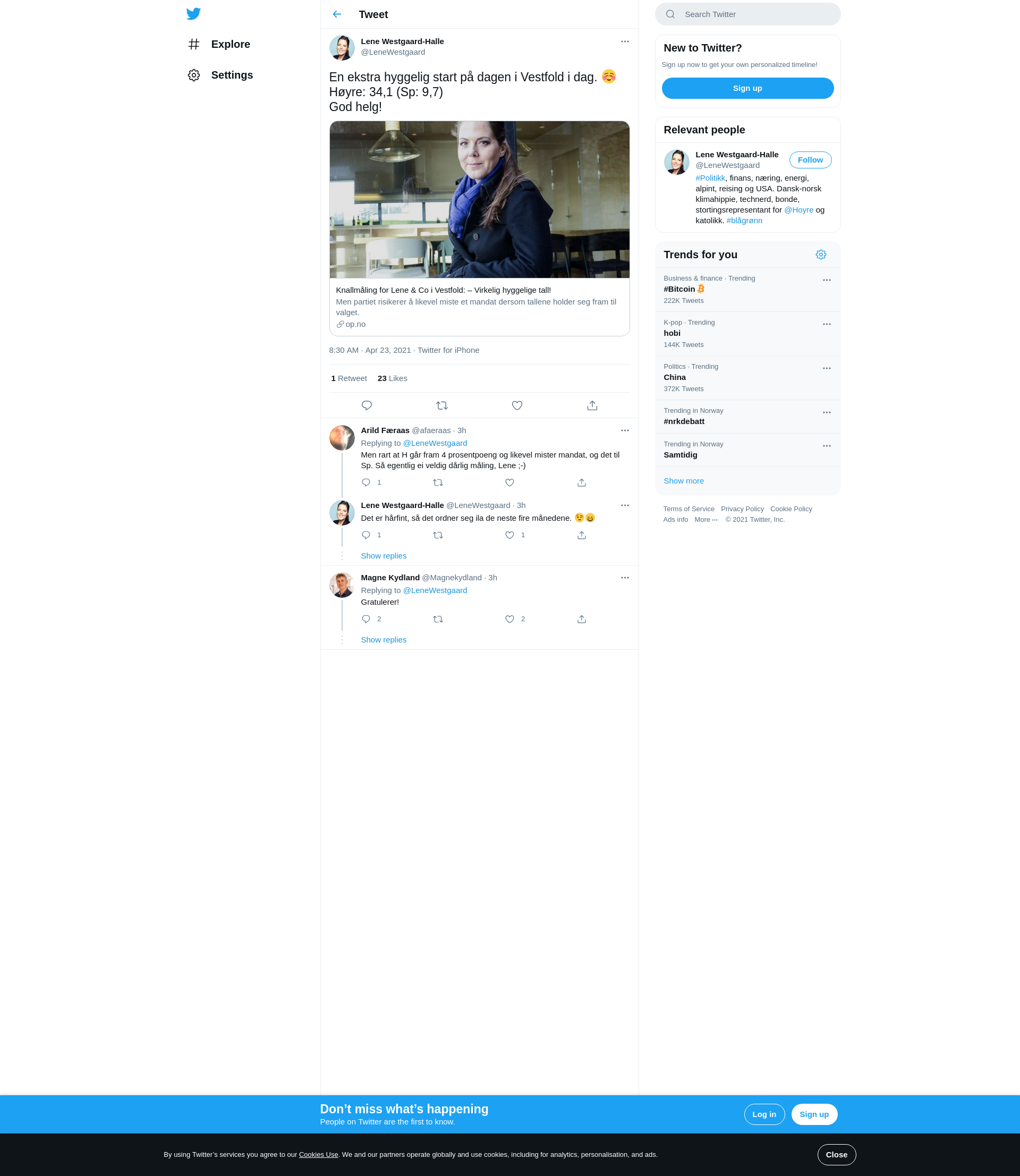Viewport: 1020px width, 1176px height.
Task: Open more options on Lene's main tweet
Action: point(624,41)
